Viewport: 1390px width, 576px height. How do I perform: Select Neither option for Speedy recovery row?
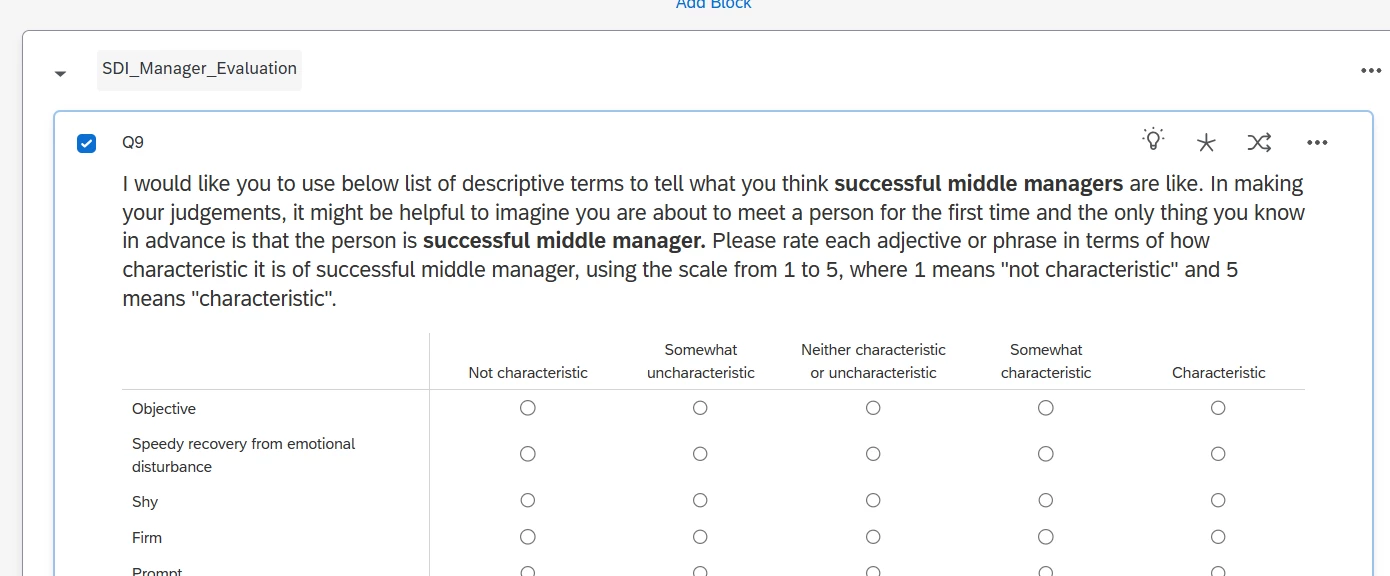(x=873, y=454)
